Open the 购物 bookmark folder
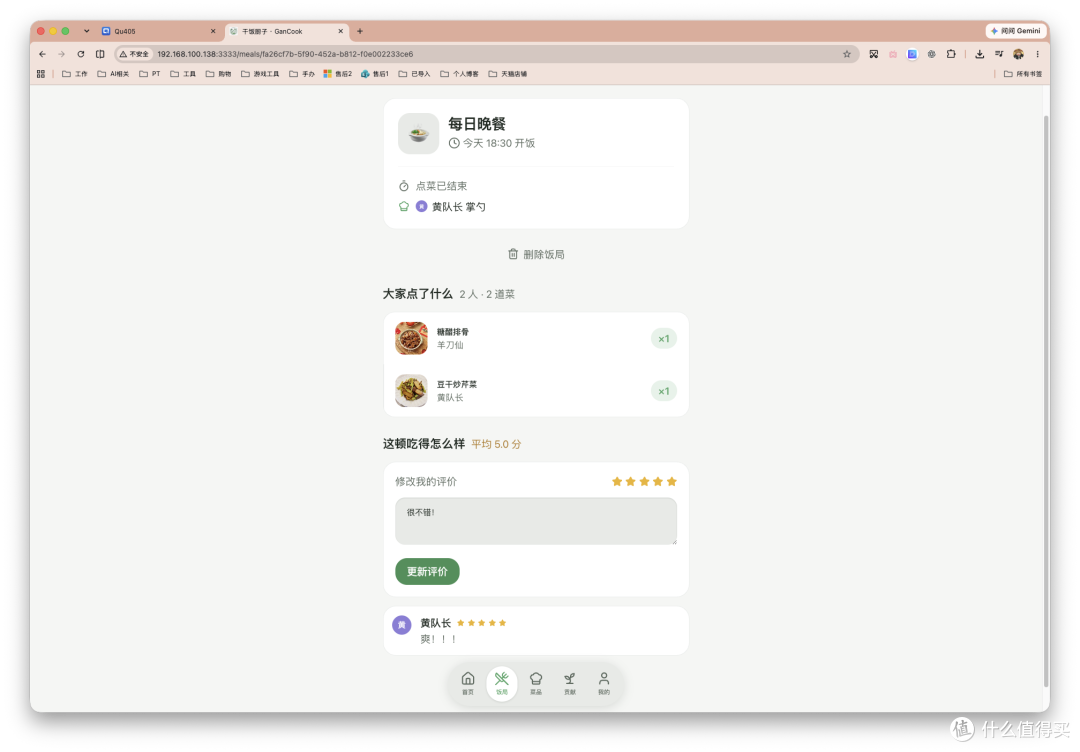 coord(219,74)
